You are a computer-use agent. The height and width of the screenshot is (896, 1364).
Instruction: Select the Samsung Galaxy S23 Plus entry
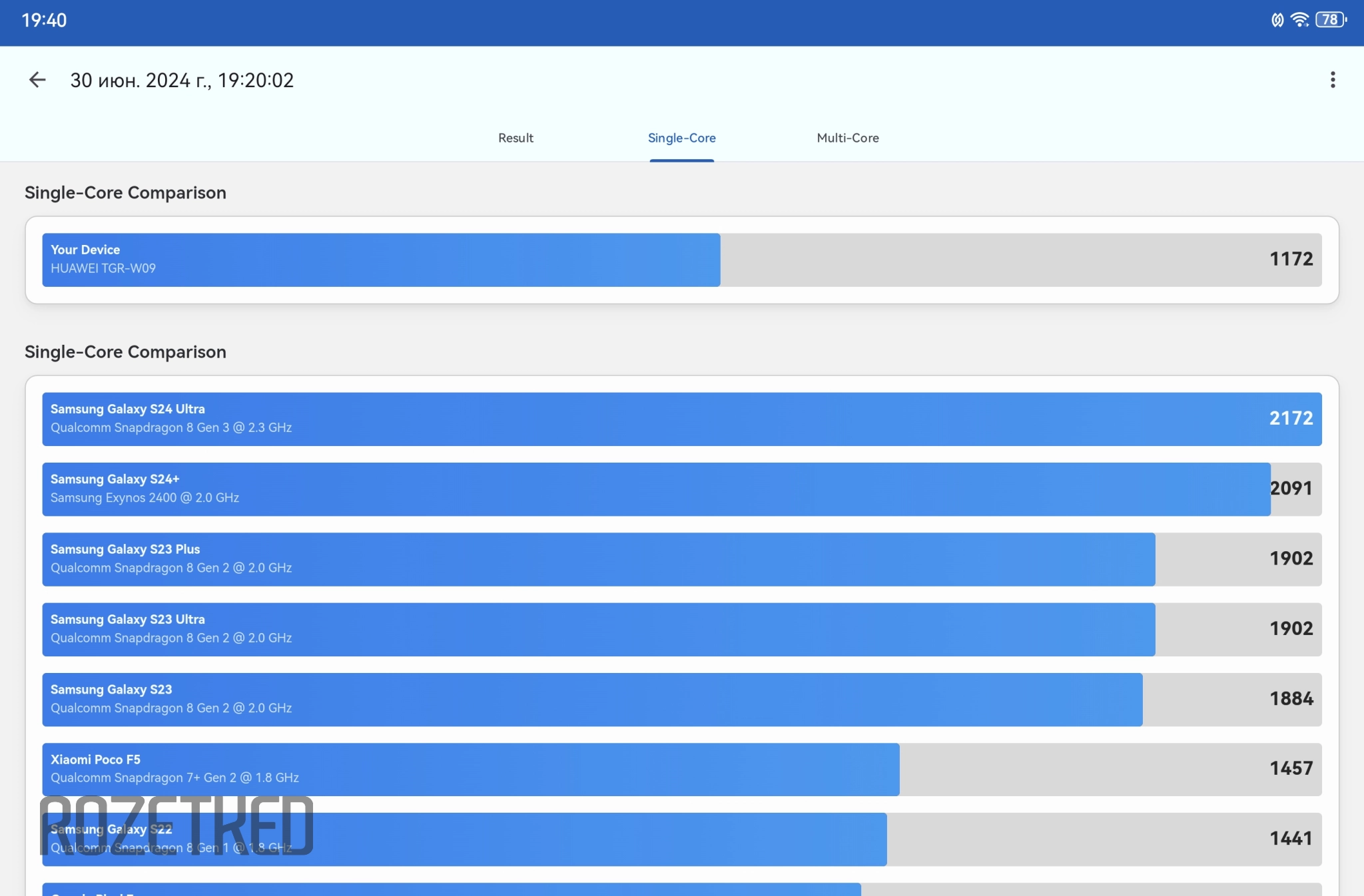coord(599,559)
